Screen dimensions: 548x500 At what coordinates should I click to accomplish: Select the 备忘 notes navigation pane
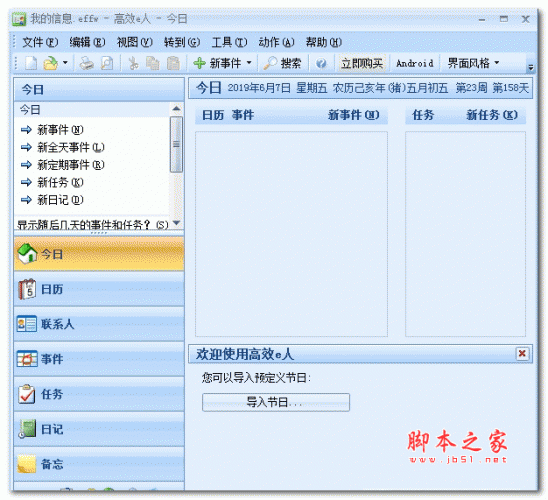tap(99, 464)
